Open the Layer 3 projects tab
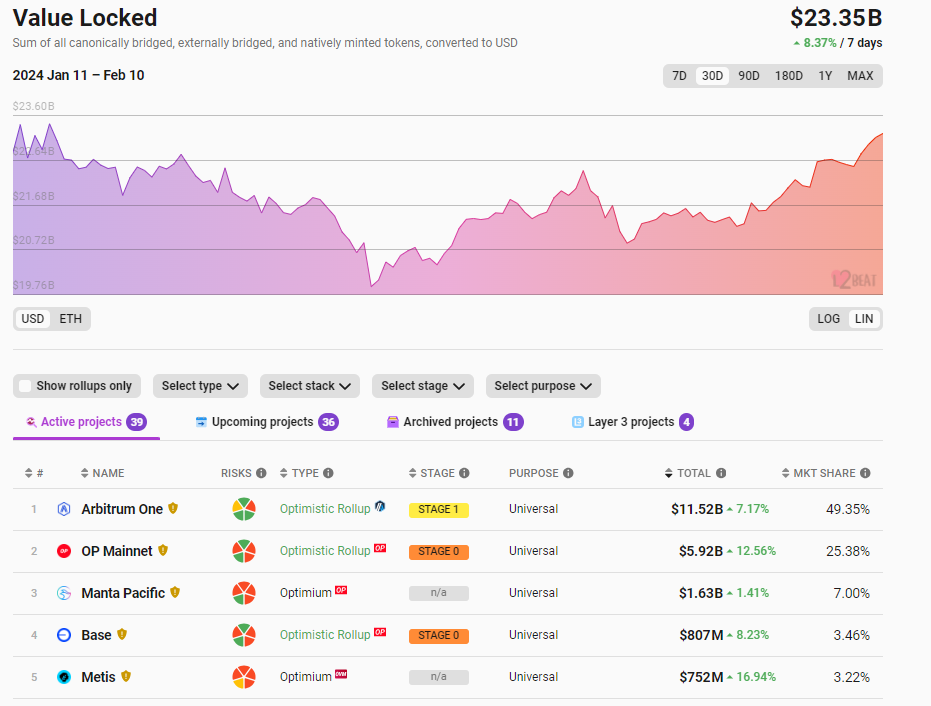Screen dimensions: 931x706 pyautogui.click(x=631, y=422)
